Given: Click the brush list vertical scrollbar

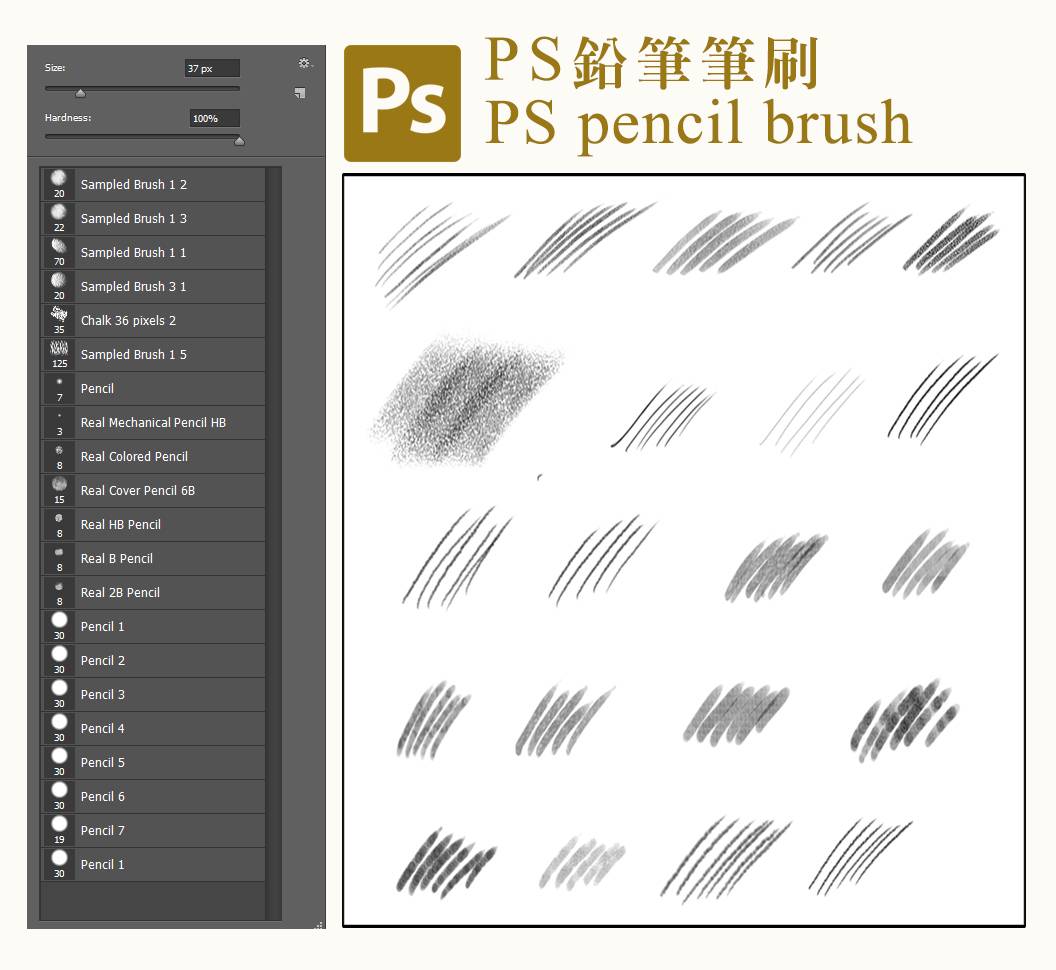Looking at the screenshot, I should tap(273, 543).
